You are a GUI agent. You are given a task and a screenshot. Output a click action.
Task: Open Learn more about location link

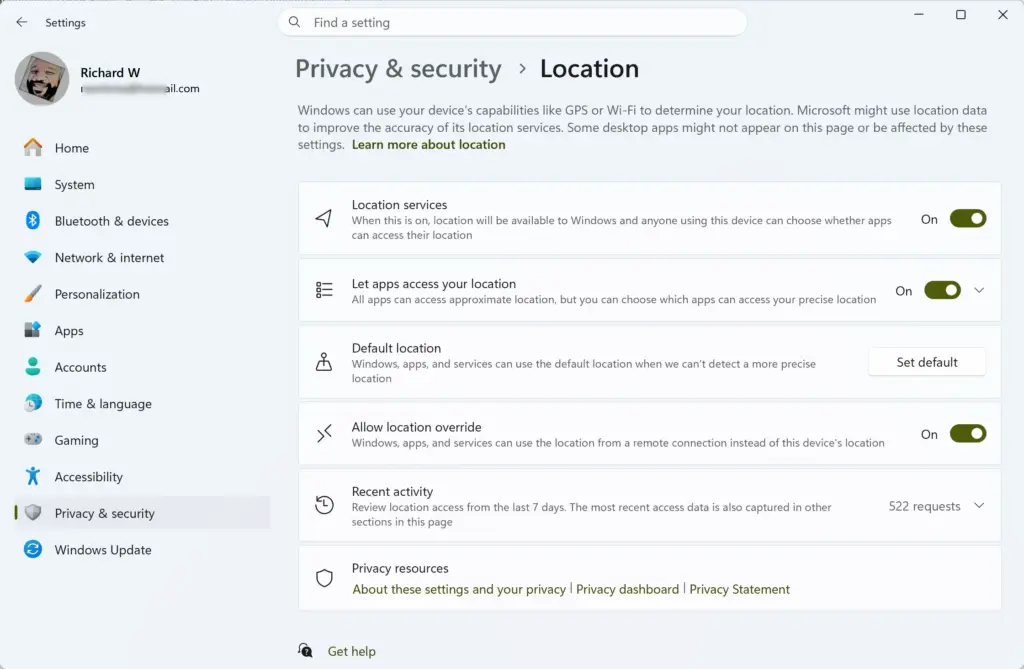(428, 144)
